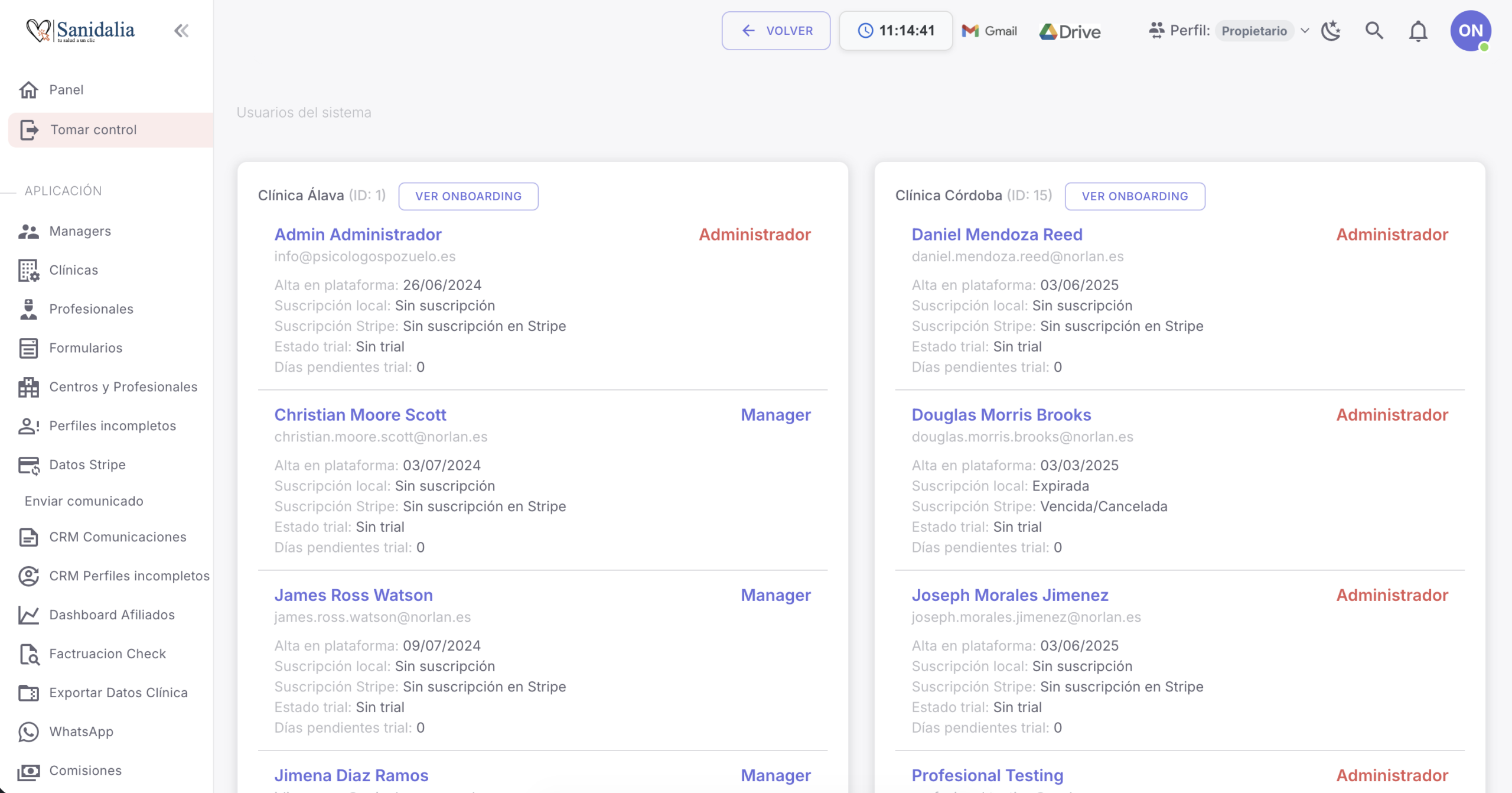Click the WhatsApp icon in sidebar
The width and height of the screenshot is (1512, 793).
(x=28, y=732)
